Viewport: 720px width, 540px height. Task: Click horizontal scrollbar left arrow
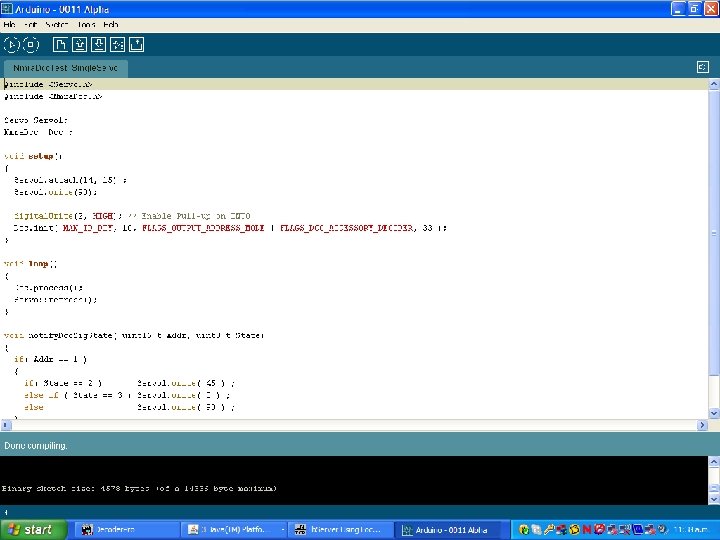click(x=5, y=425)
